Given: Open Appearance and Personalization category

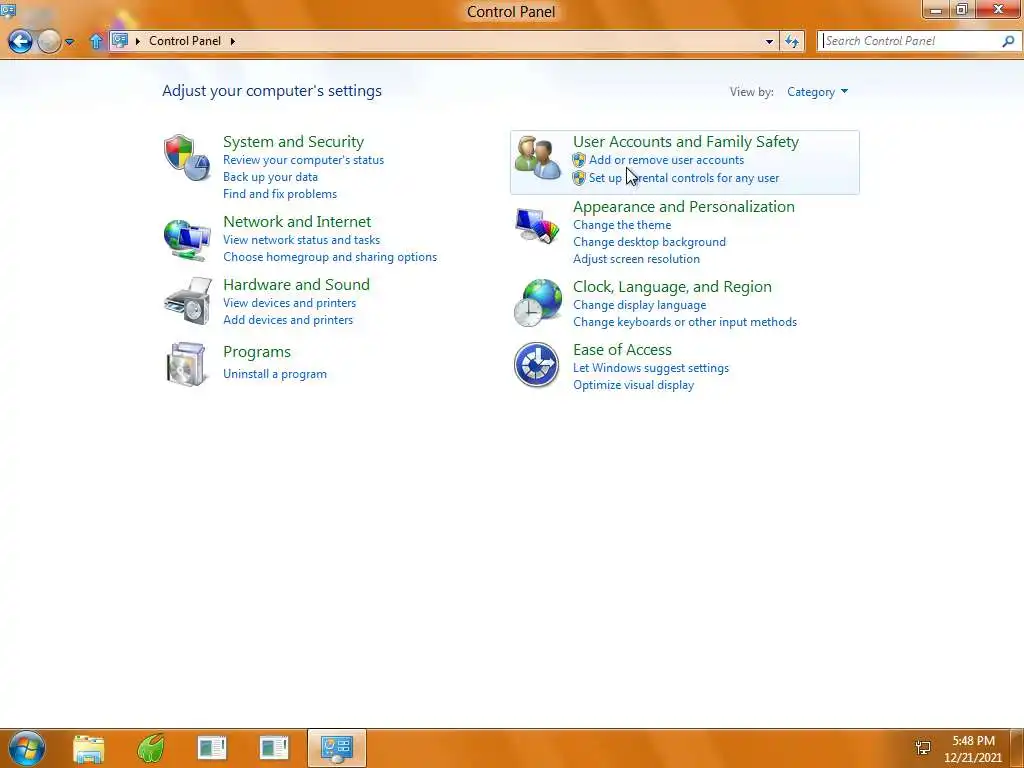Looking at the screenshot, I should pyautogui.click(x=684, y=207).
